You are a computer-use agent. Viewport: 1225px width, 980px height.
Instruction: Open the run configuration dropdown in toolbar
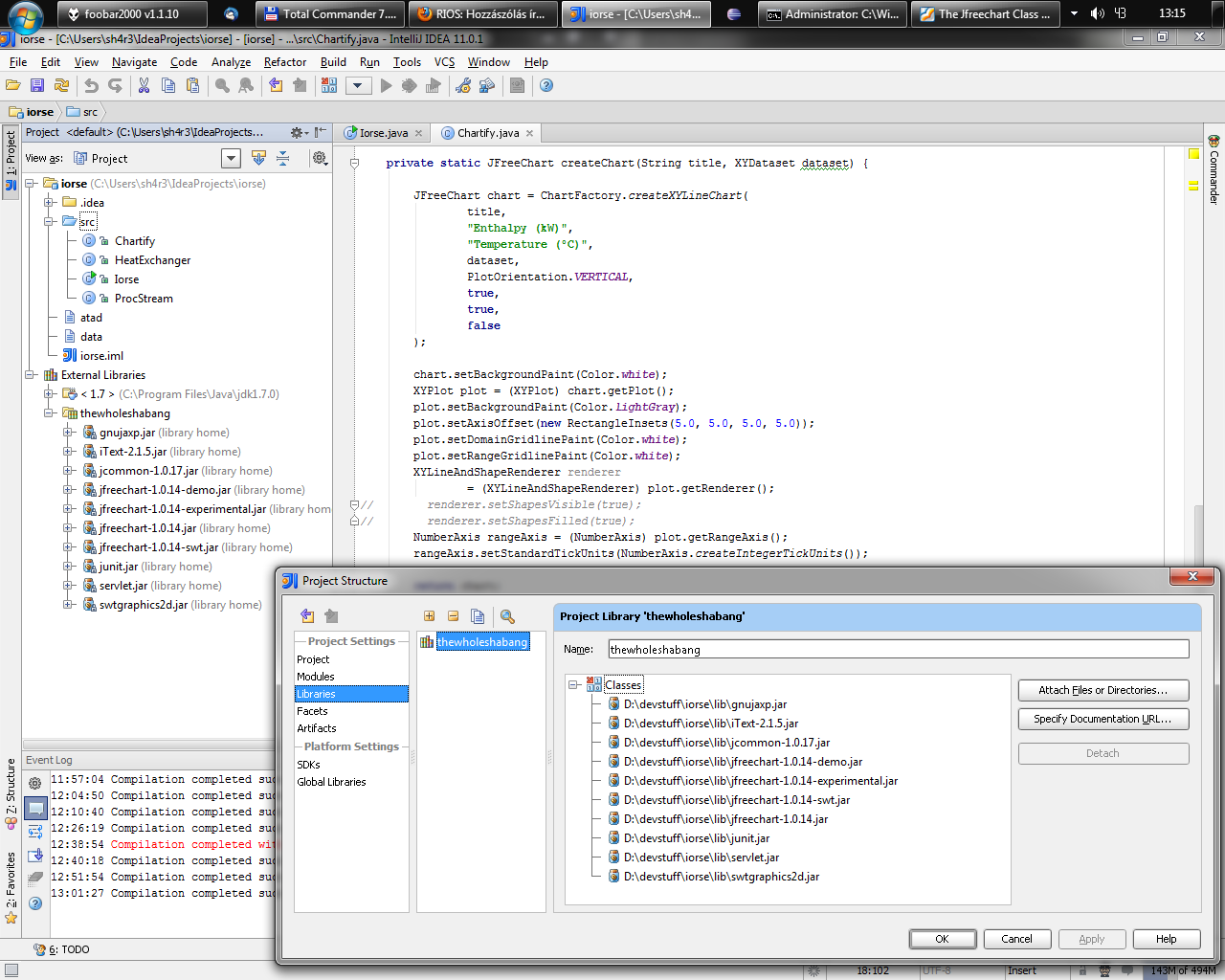point(358,85)
